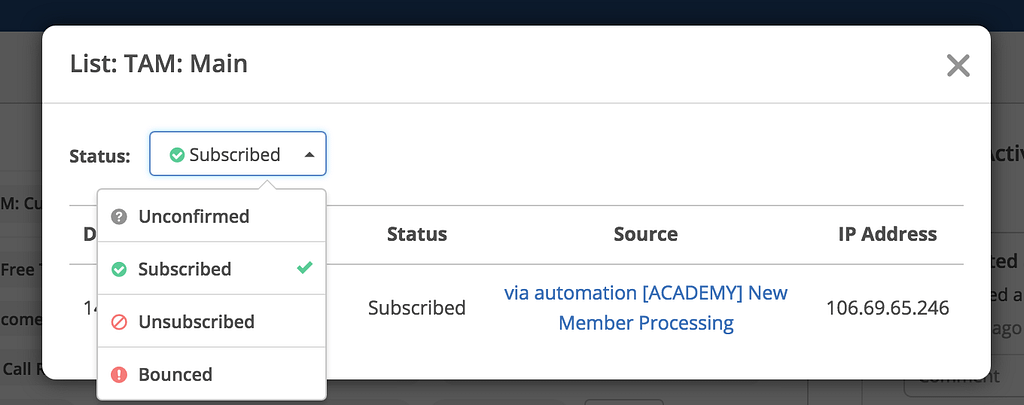Viewport: 1024px width, 405px height.
Task: Click the IP Address column header
Action: (x=888, y=234)
